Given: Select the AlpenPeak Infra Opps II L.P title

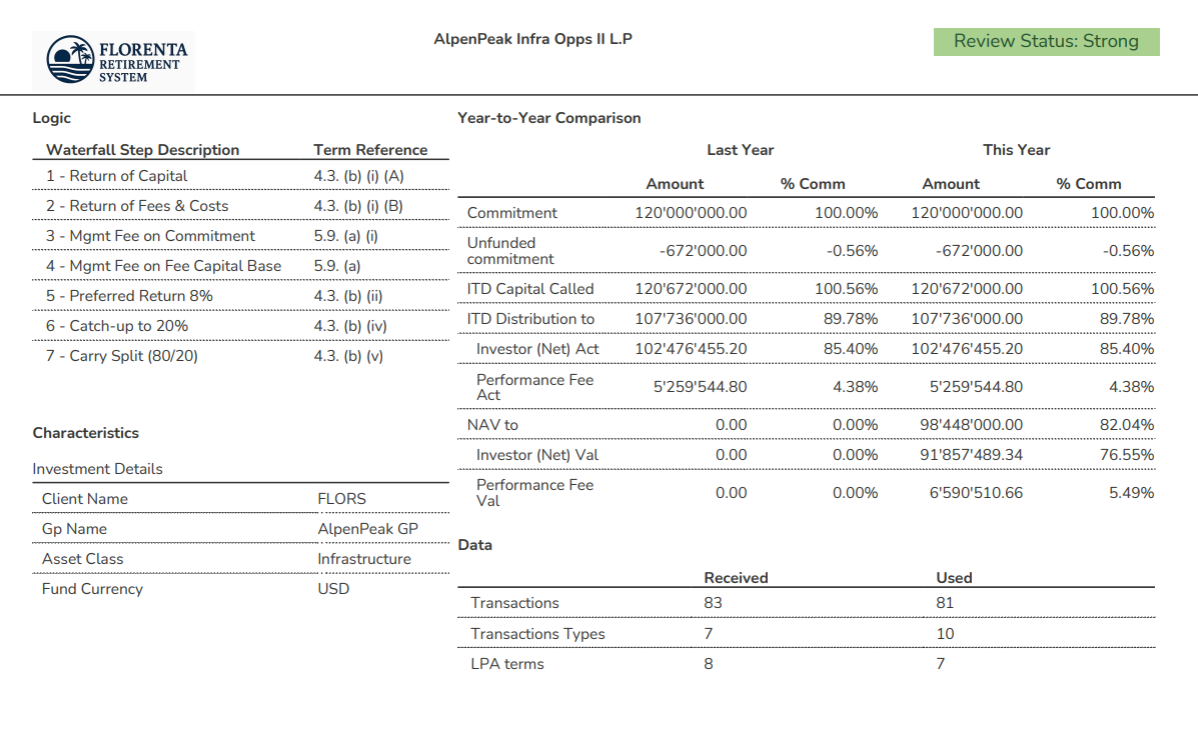Looking at the screenshot, I should (x=533, y=39).
